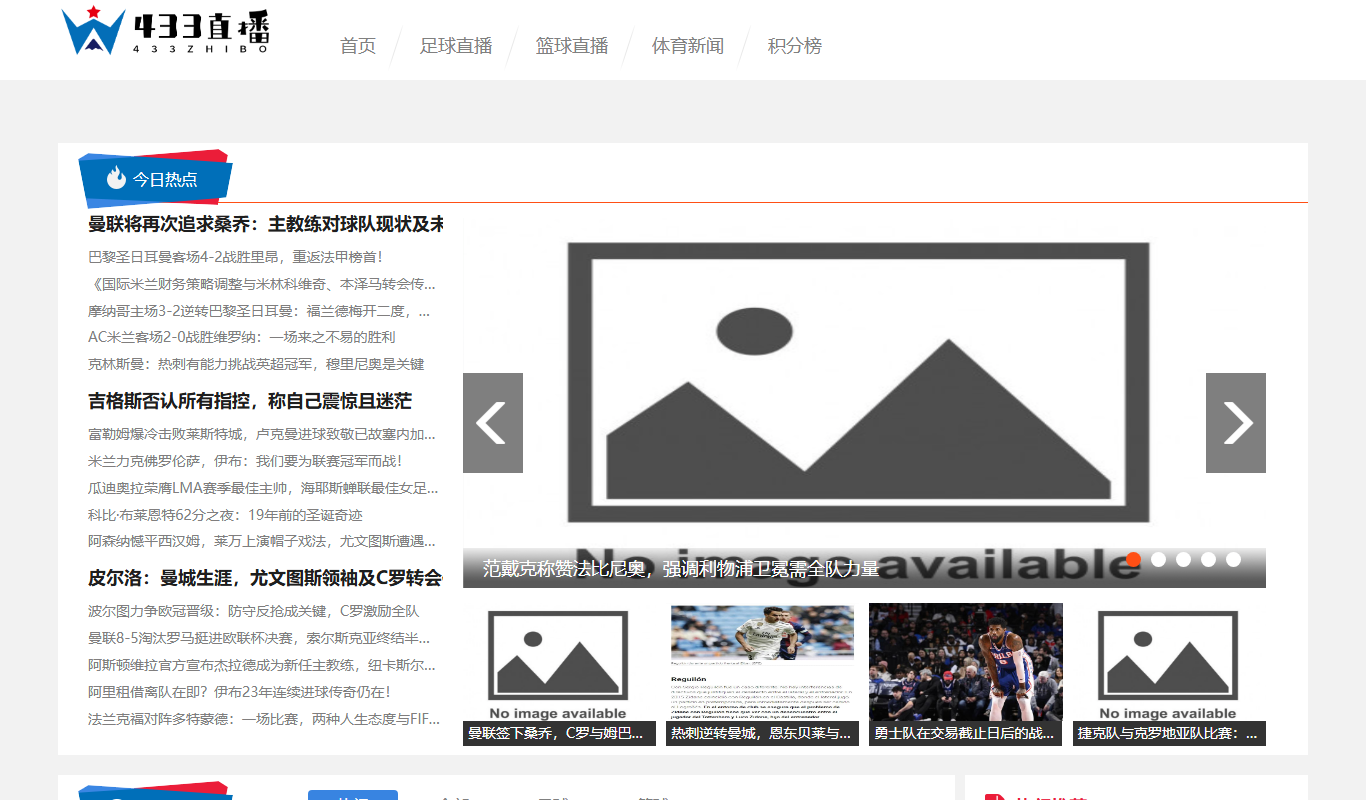This screenshot has width=1366, height=800.
Task: Go to previous carousel slide arrow
Action: tap(493, 423)
